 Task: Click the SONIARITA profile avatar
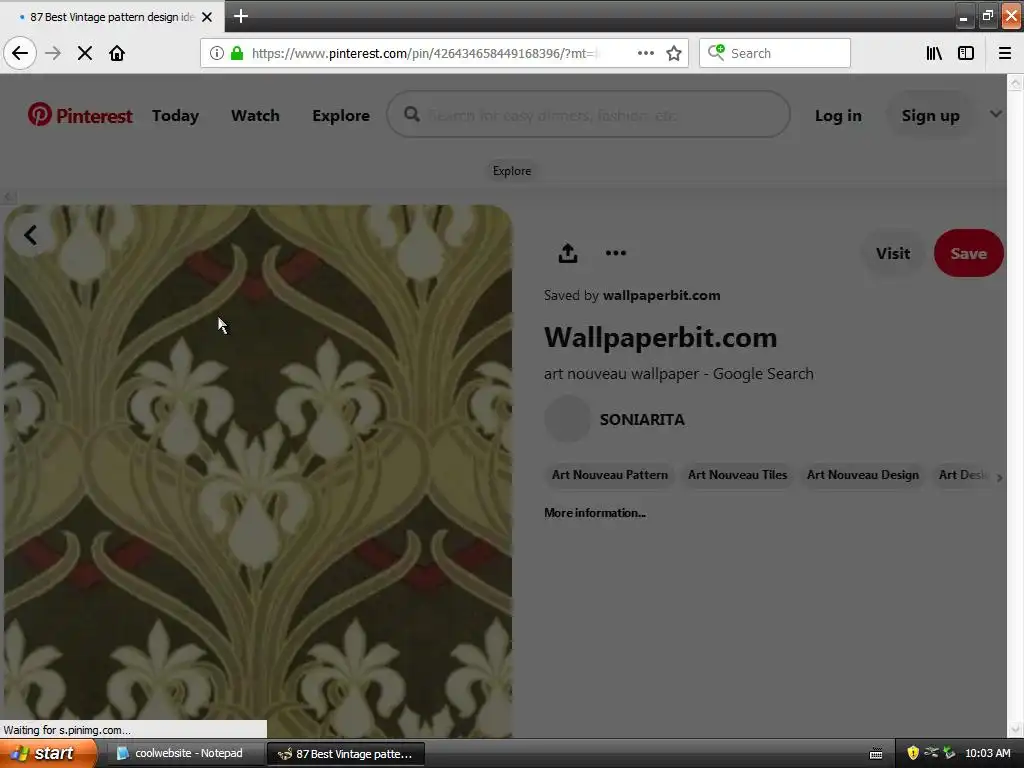click(567, 419)
